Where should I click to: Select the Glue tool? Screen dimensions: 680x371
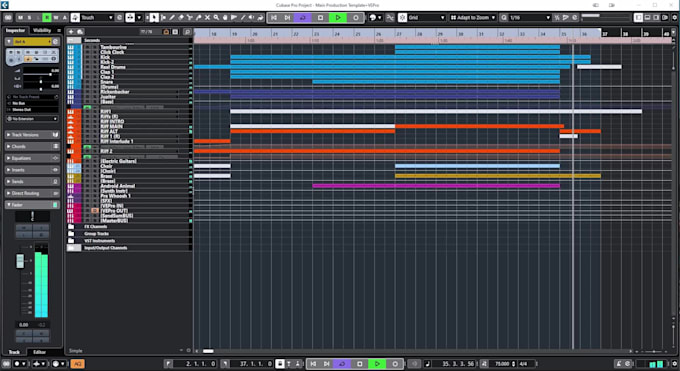(x=198, y=17)
